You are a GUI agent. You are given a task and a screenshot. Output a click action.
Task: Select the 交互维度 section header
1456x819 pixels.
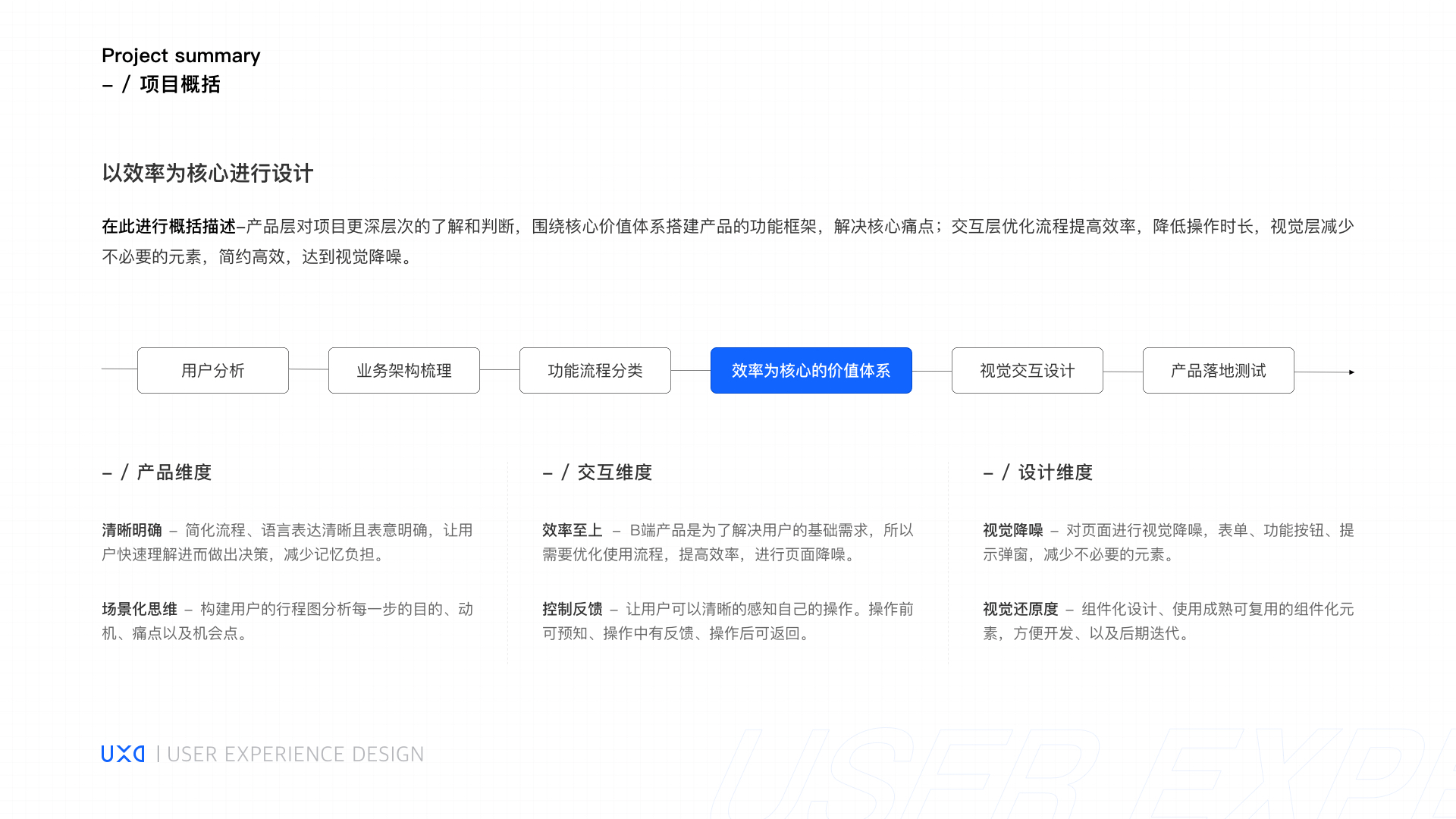pos(599,472)
